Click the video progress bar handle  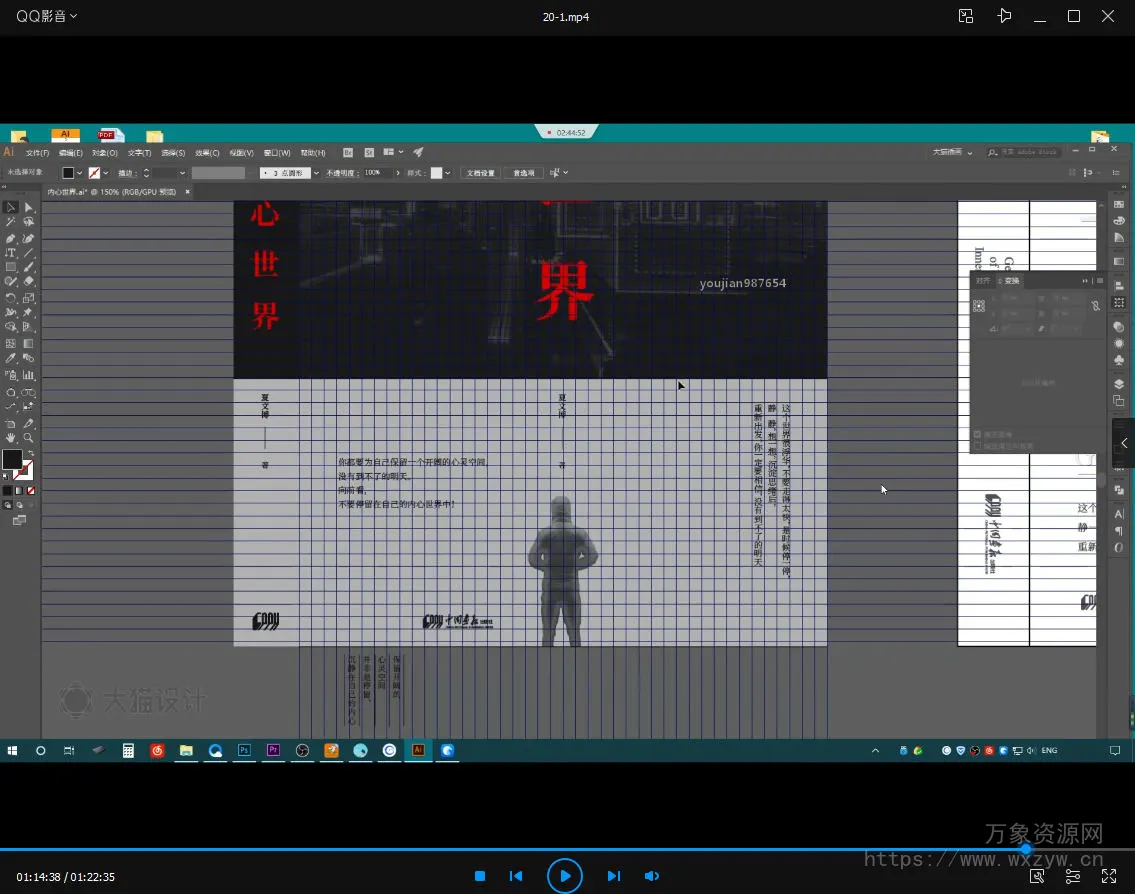click(x=1026, y=849)
